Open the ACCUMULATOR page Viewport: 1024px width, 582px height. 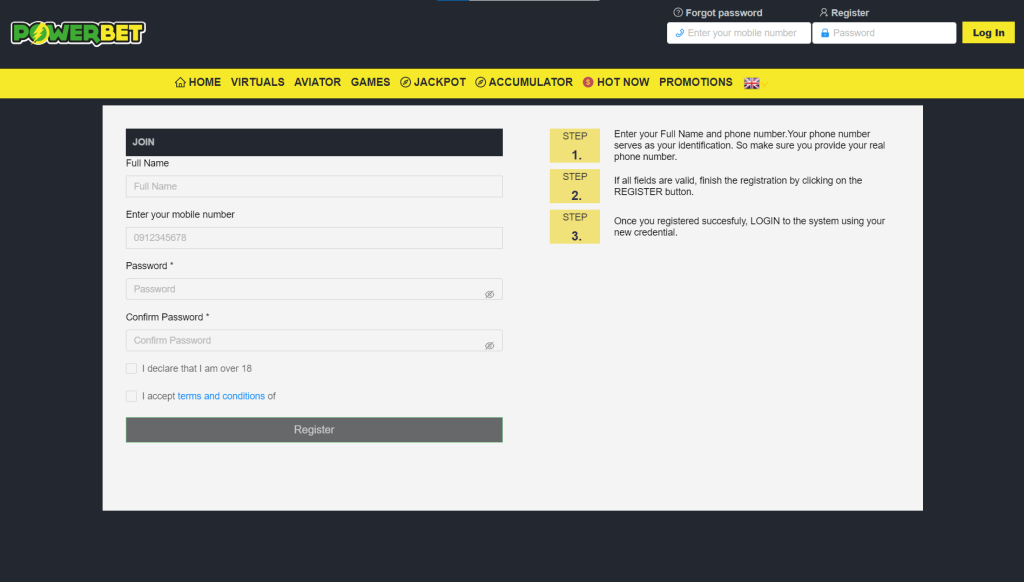(524, 82)
